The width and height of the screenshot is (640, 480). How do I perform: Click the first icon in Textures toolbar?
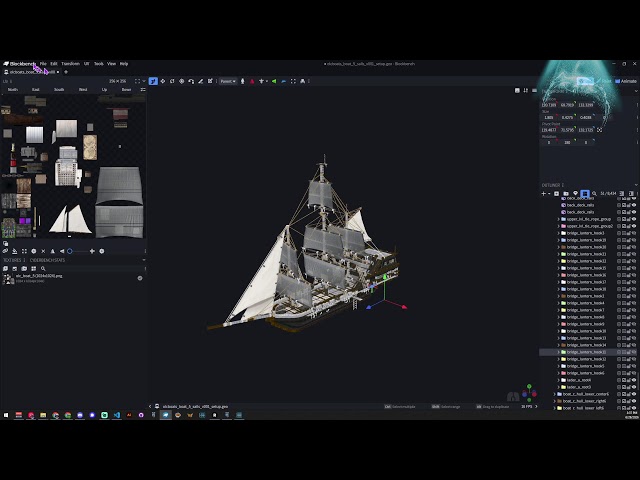point(5,269)
